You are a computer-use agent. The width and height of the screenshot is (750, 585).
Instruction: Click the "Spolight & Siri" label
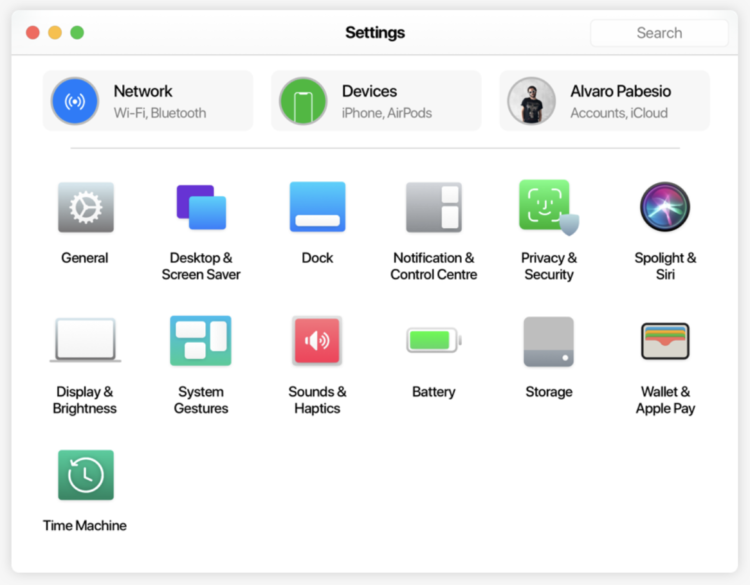click(x=665, y=266)
